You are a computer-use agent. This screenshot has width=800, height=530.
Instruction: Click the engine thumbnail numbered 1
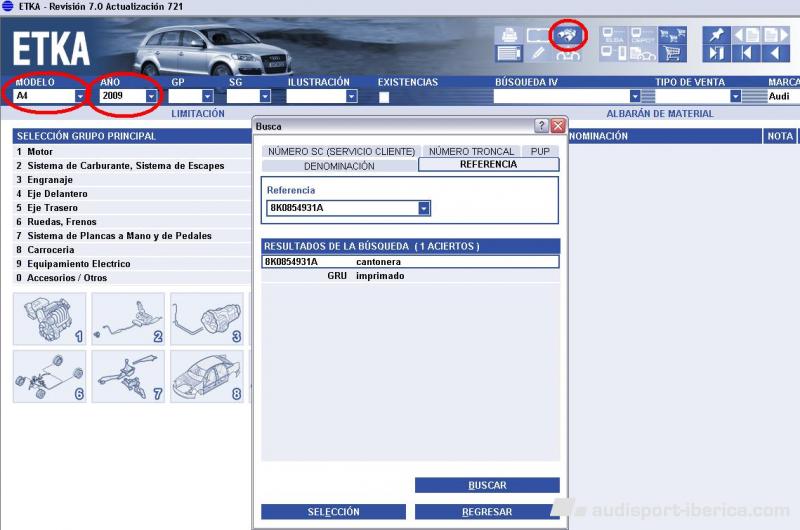(49, 319)
